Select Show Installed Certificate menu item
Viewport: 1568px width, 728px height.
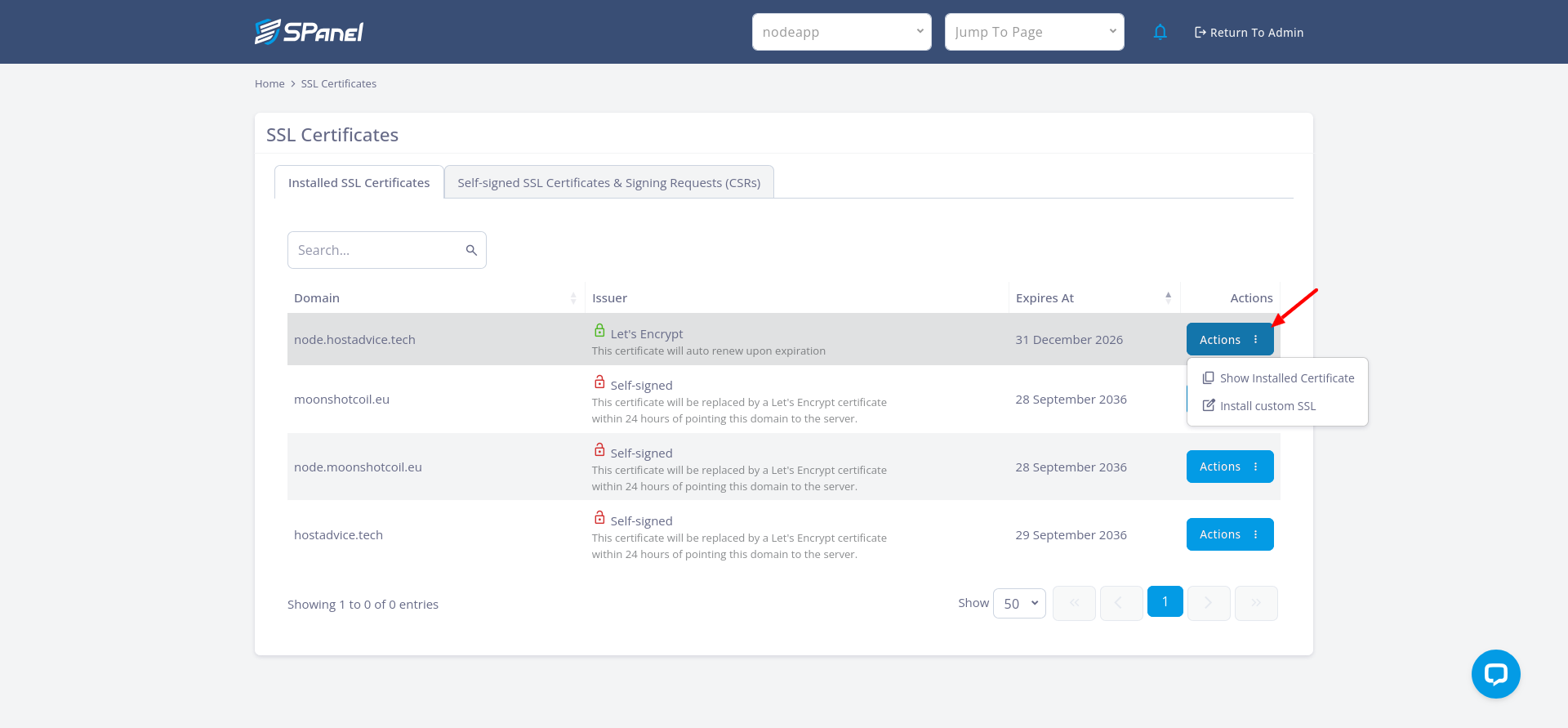pyautogui.click(x=1277, y=378)
